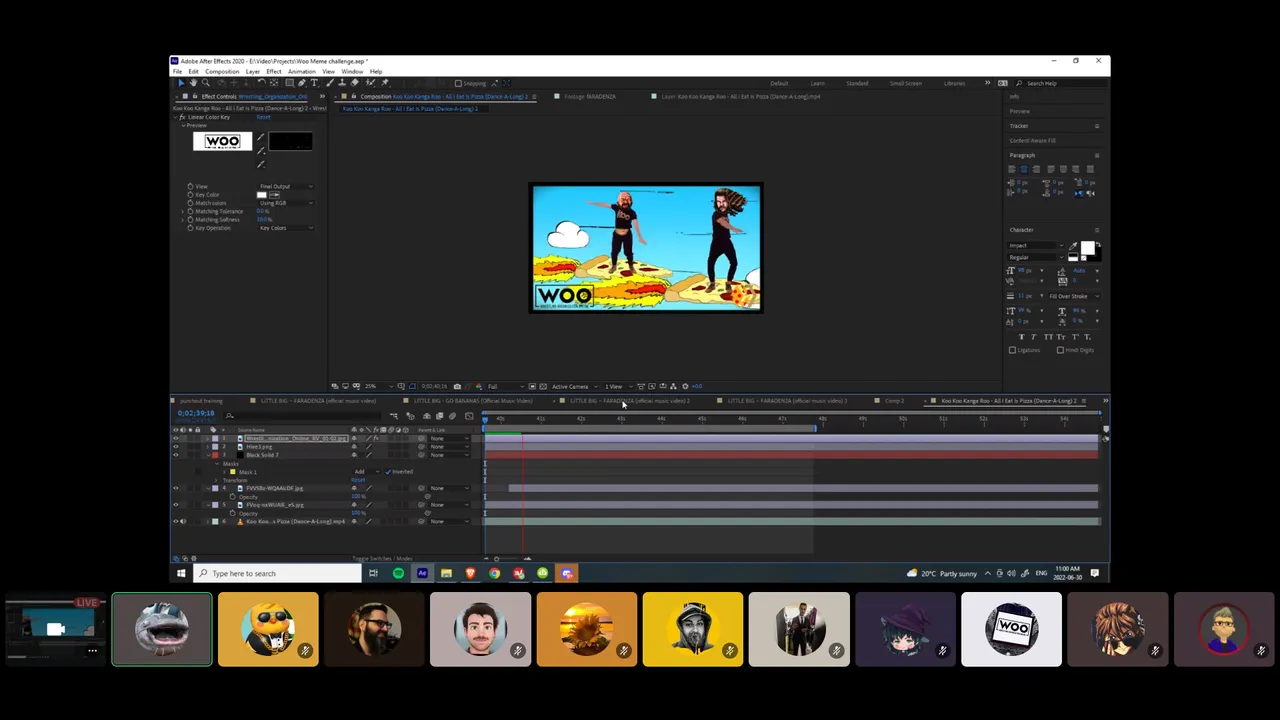The width and height of the screenshot is (1280, 720).
Task: Select the Rectangle shape tool
Action: pyautogui.click(x=289, y=83)
